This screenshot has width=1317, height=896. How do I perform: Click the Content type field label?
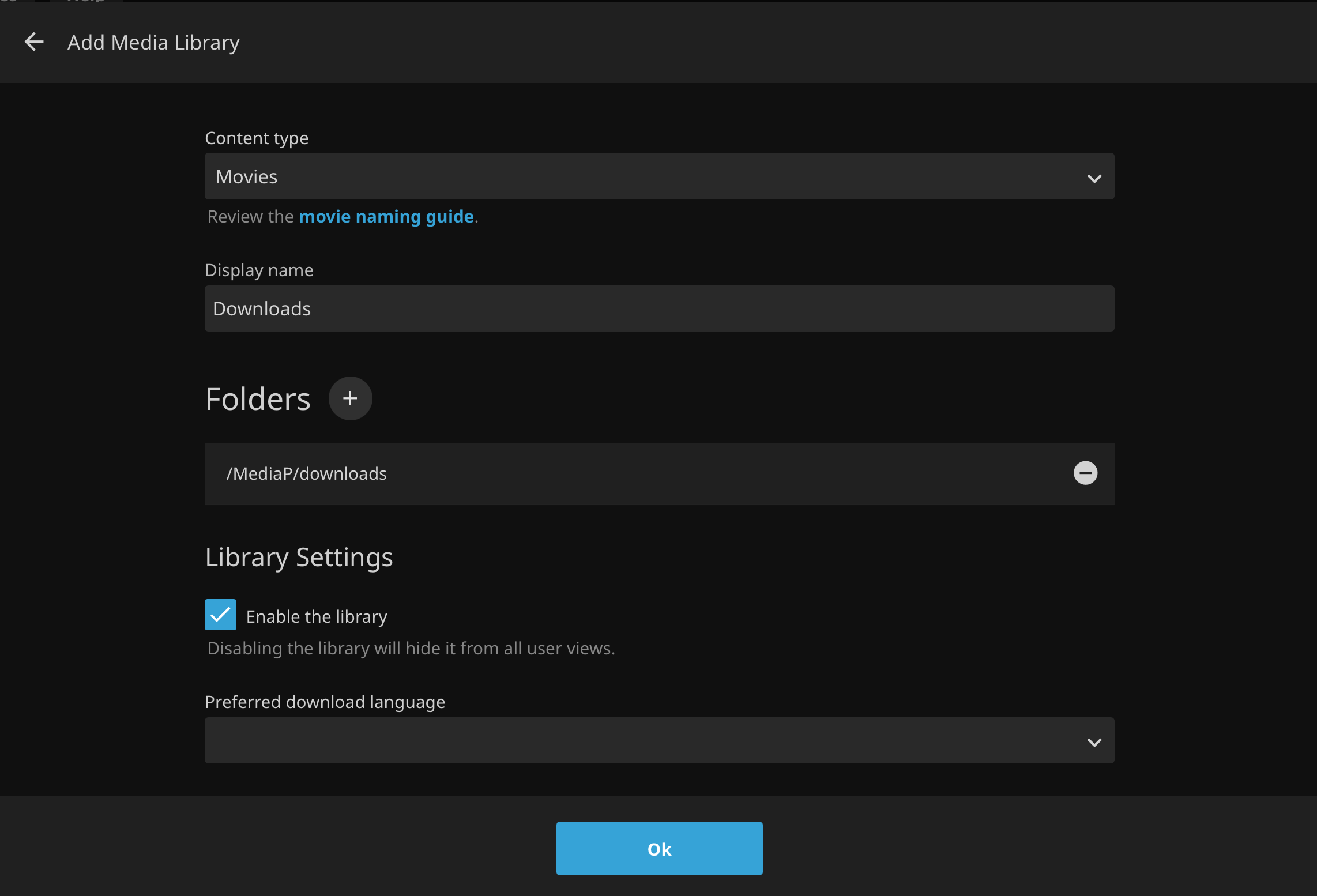click(x=257, y=138)
